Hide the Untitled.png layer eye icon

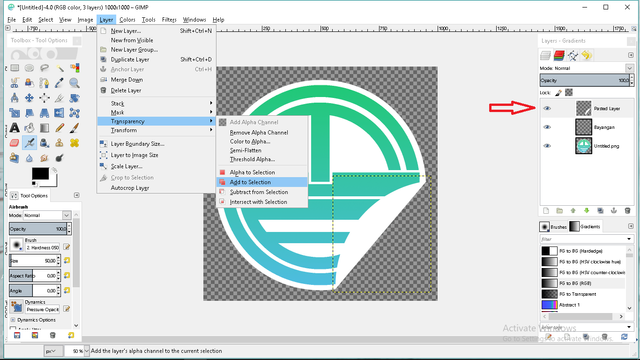point(547,146)
